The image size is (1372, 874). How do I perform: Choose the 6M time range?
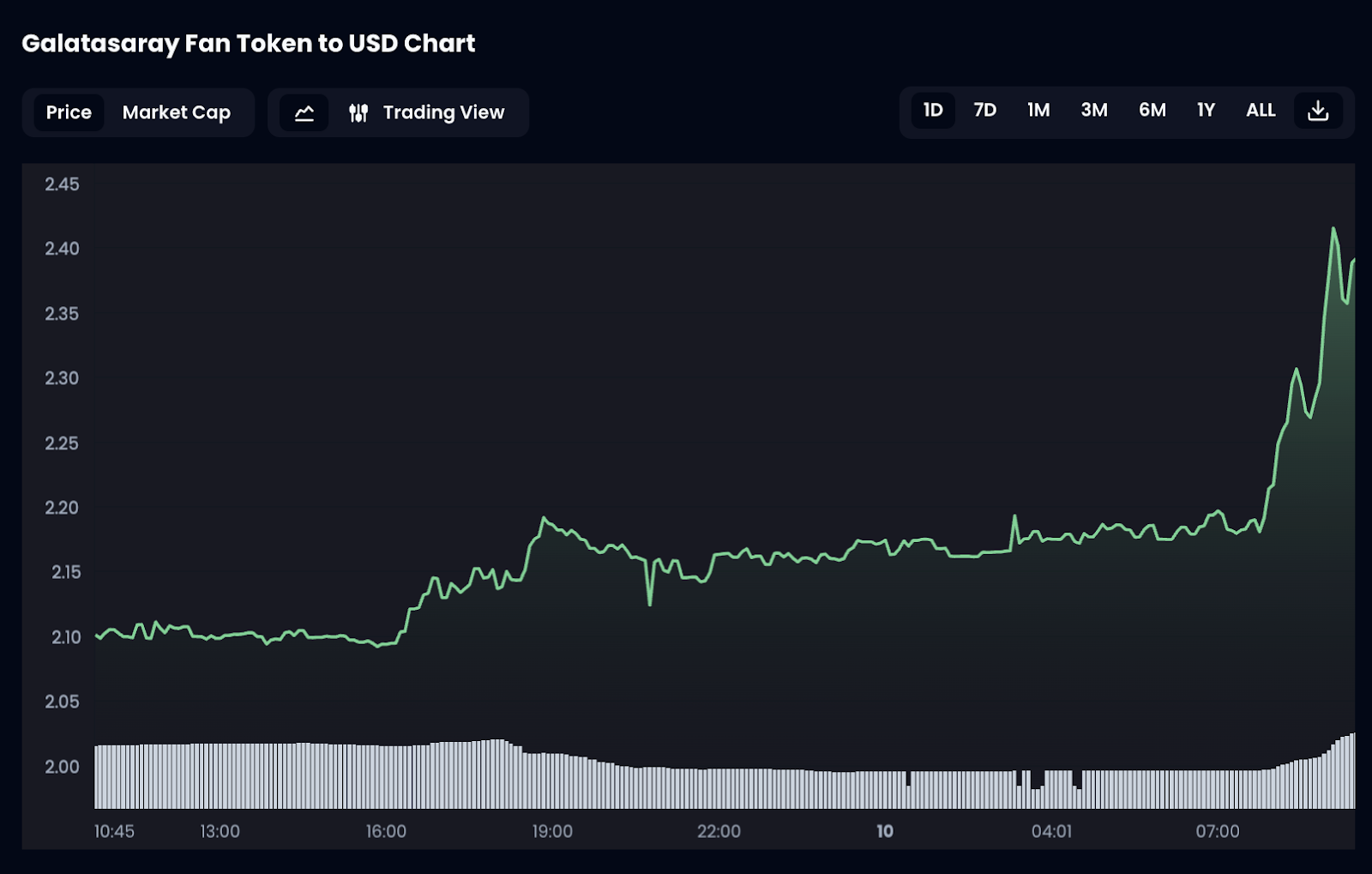click(x=1152, y=111)
